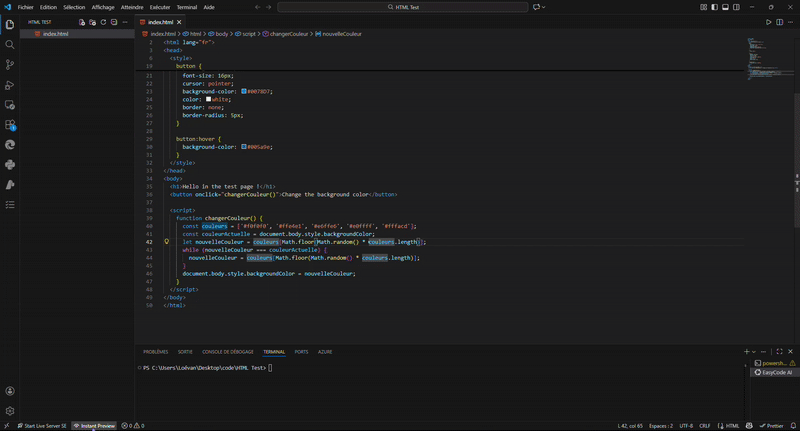Open the Python view in activity bar
Screen dimensions: 800x431
pyautogui.click(x=10, y=164)
